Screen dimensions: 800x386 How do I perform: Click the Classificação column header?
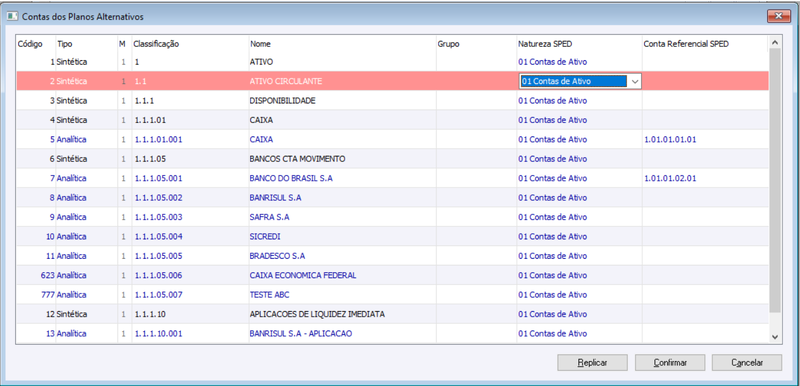[x=156, y=44]
